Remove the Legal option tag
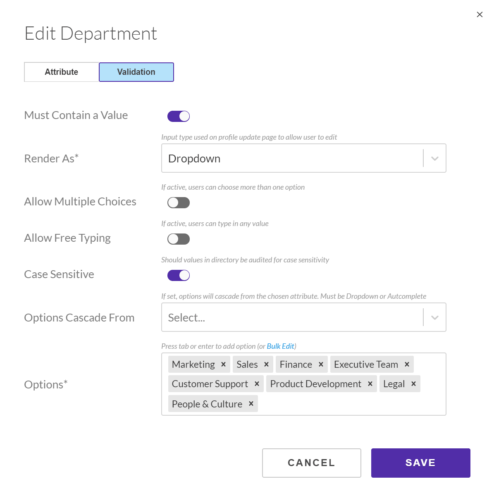494x500 pixels. point(413,384)
